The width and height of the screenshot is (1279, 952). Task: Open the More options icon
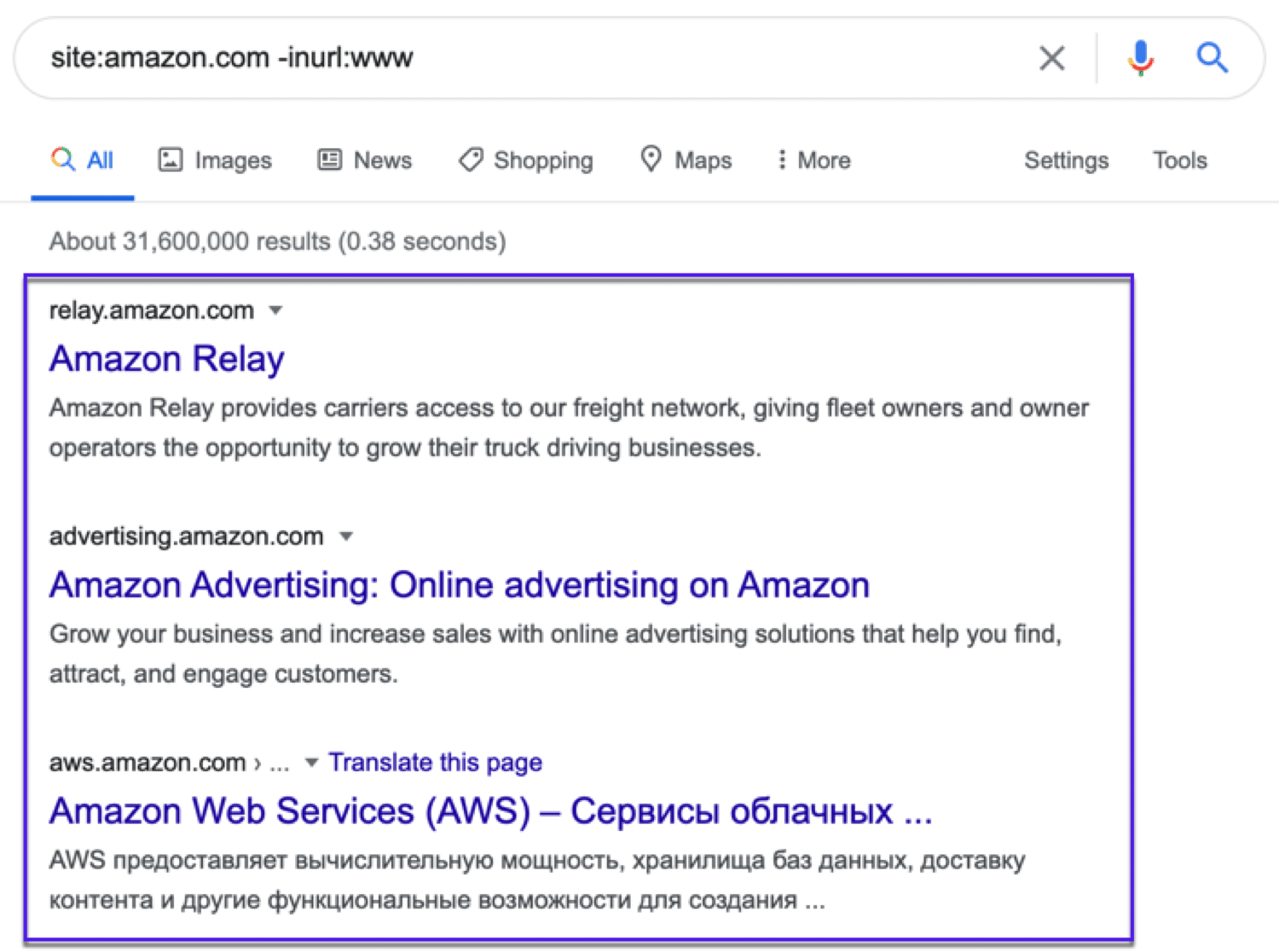[x=782, y=159]
